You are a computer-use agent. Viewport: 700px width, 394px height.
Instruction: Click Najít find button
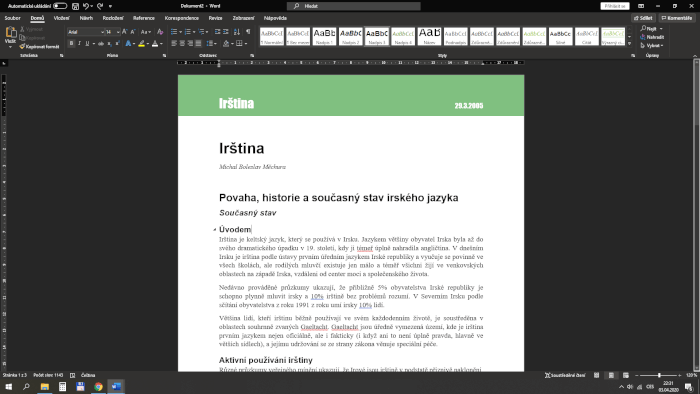[650, 29]
